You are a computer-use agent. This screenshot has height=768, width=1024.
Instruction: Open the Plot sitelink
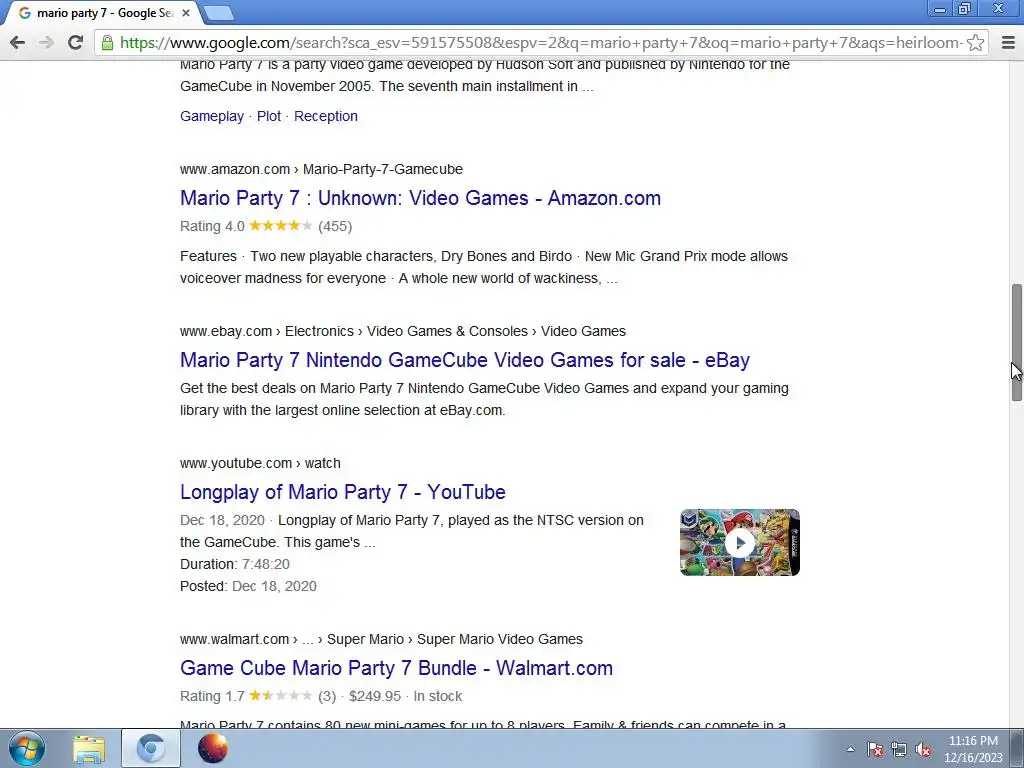pos(268,116)
